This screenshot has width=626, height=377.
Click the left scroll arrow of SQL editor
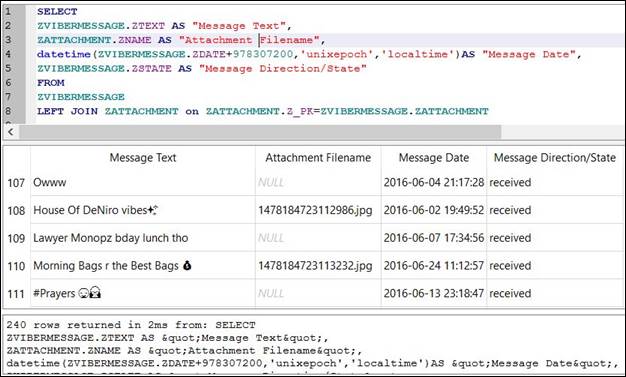tap(11, 132)
